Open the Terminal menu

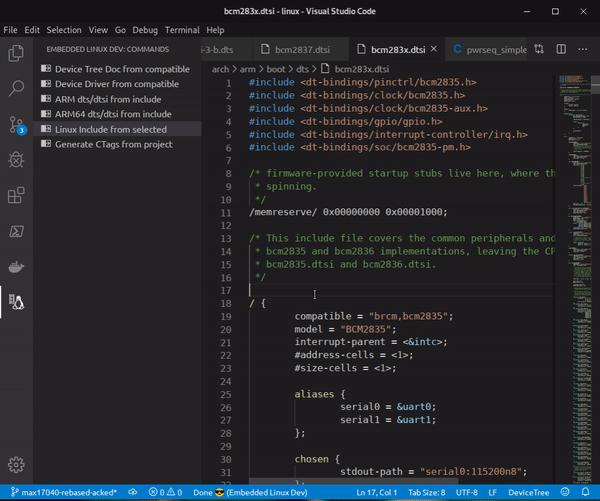182,30
